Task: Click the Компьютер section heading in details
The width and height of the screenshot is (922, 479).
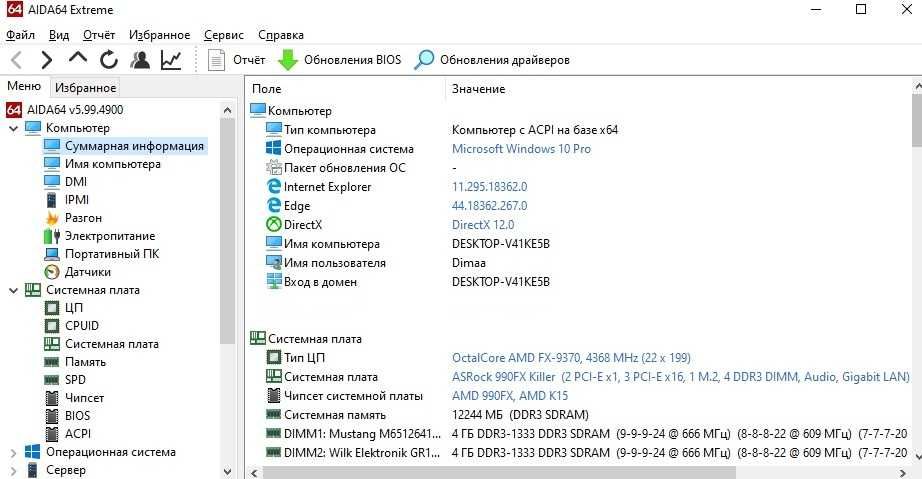Action: coord(291,110)
